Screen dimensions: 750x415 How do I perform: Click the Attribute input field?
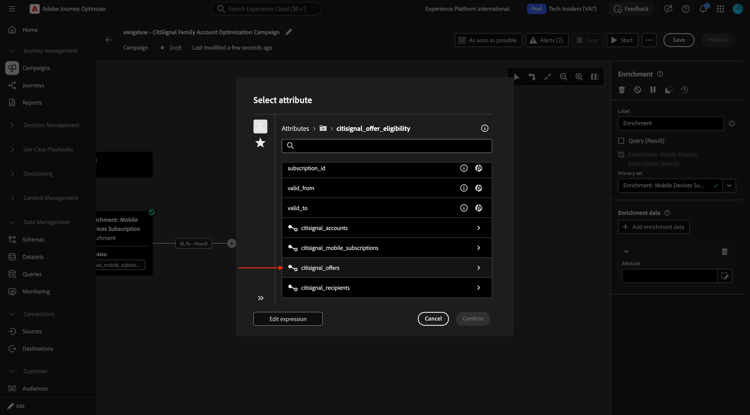670,276
